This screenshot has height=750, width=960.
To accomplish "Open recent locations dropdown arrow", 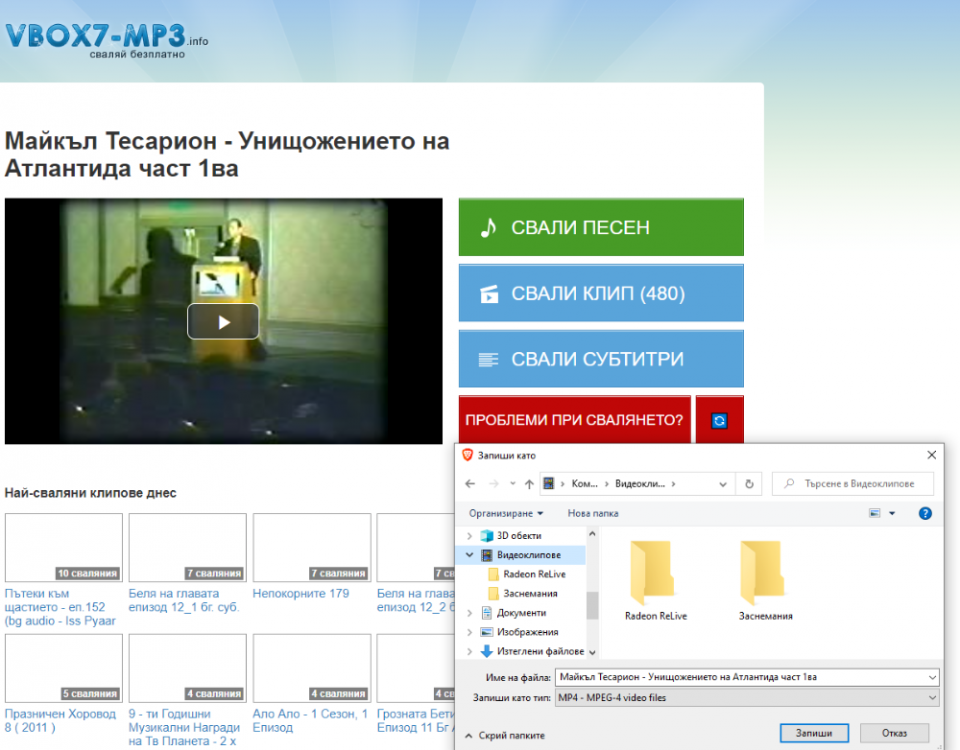I will [513, 484].
